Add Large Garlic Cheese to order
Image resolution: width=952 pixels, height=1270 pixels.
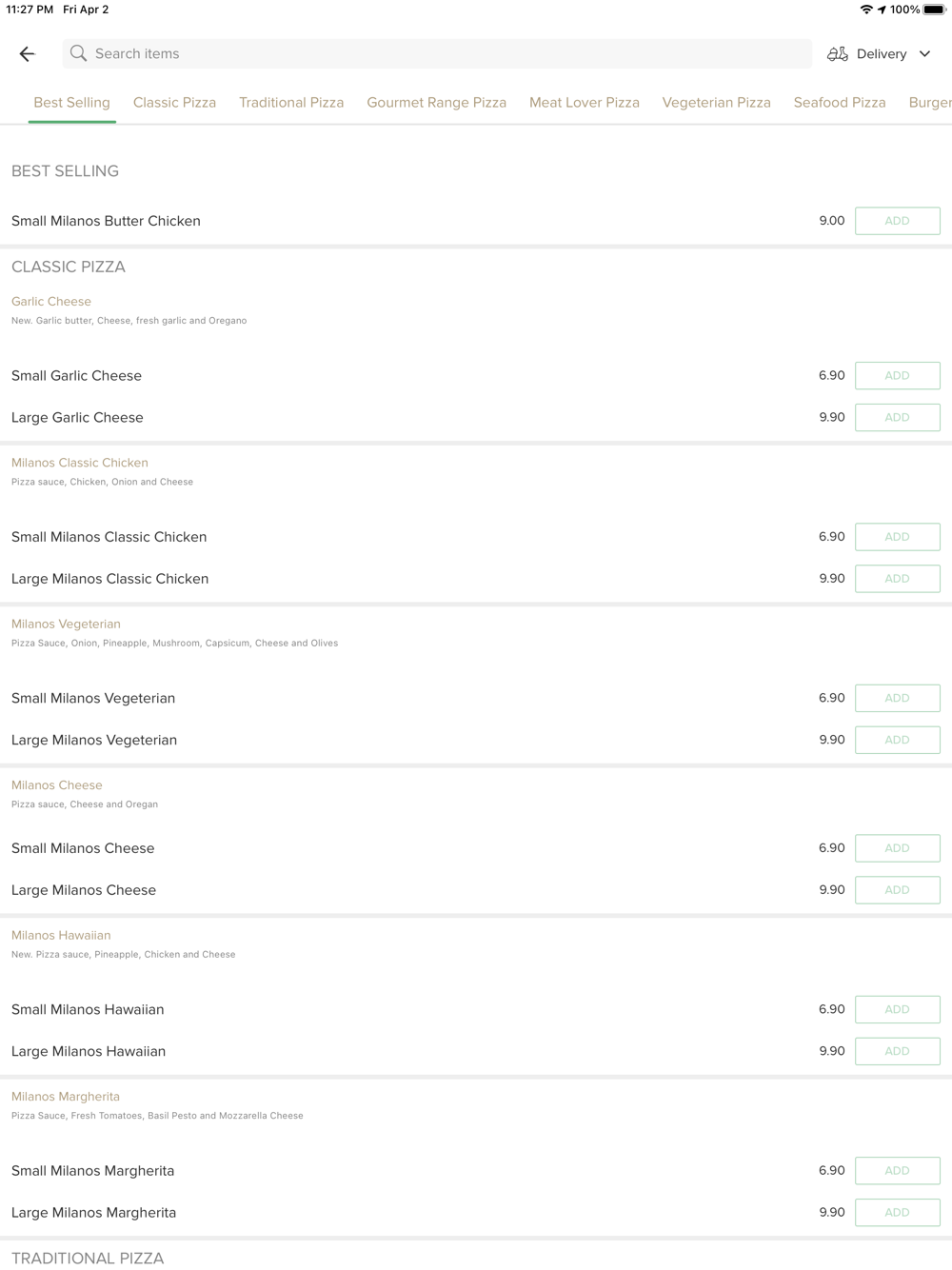click(x=898, y=417)
